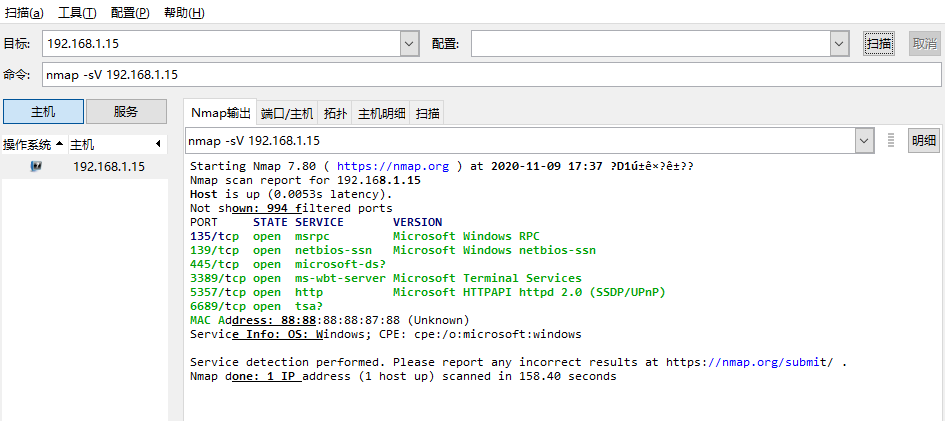Select host 192.168.1.15 in host list
The width and height of the screenshot is (945, 421).
(x=108, y=167)
